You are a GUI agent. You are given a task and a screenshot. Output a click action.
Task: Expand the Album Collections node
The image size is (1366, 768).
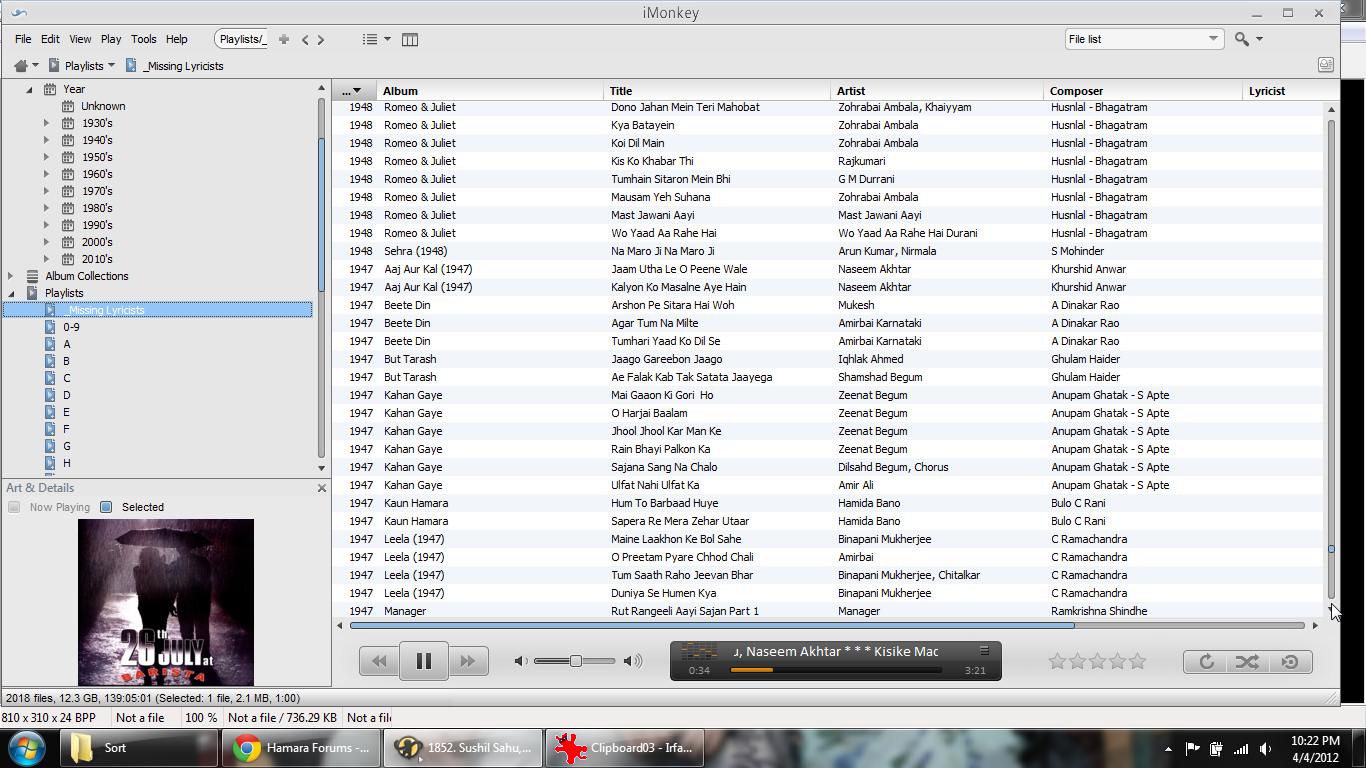click(x=11, y=276)
